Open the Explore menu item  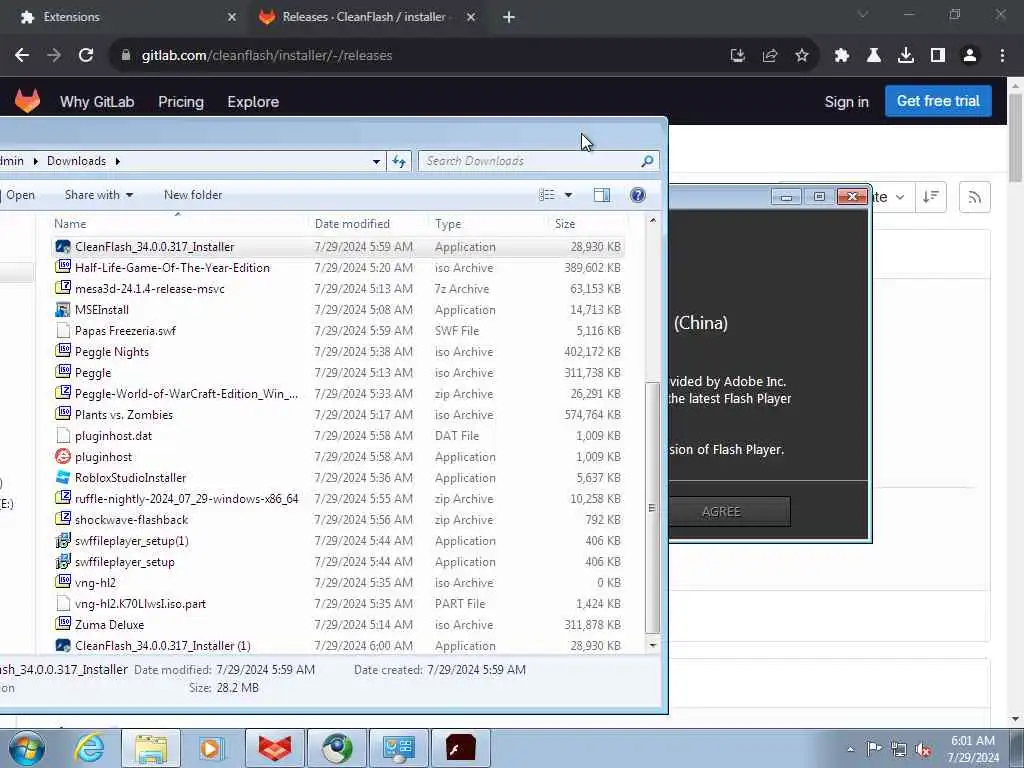pyautogui.click(x=253, y=102)
